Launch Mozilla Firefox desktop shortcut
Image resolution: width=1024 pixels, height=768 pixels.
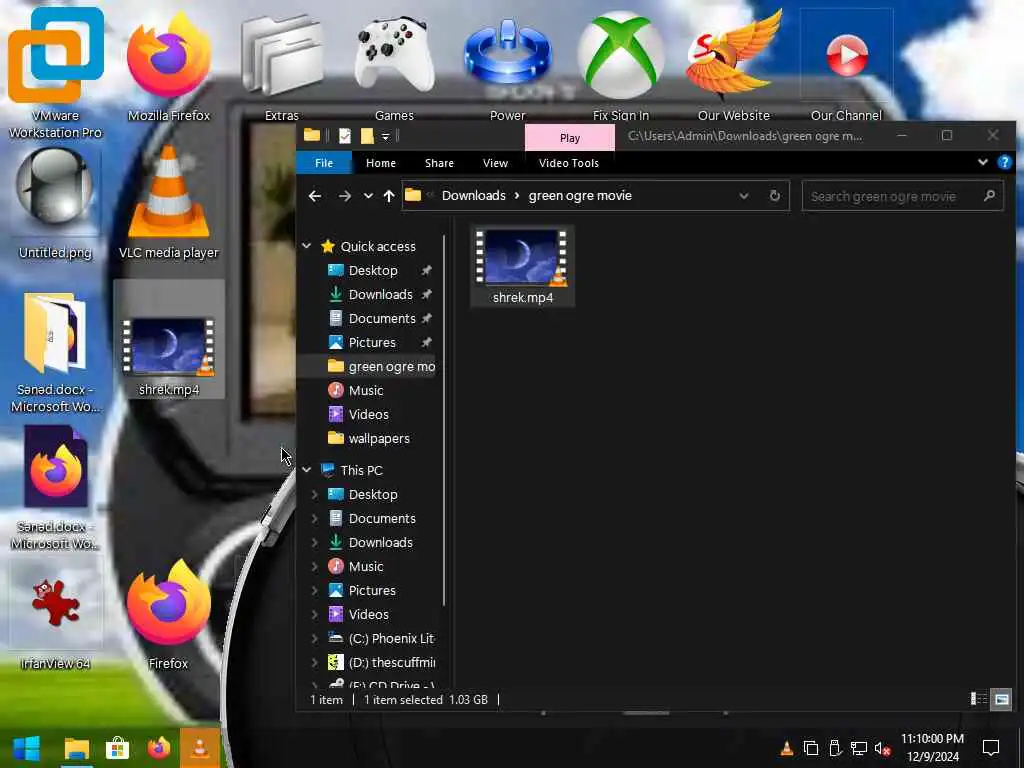point(168,67)
